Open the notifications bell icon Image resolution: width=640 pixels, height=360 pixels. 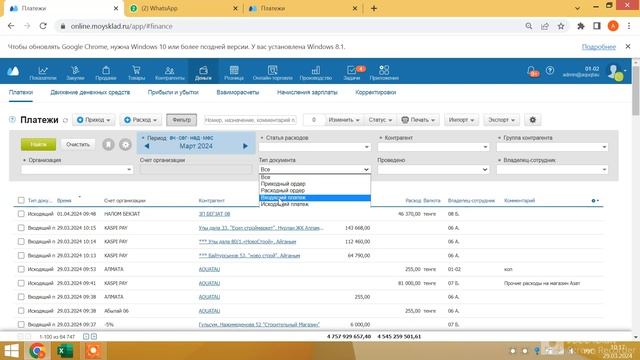(x=532, y=71)
